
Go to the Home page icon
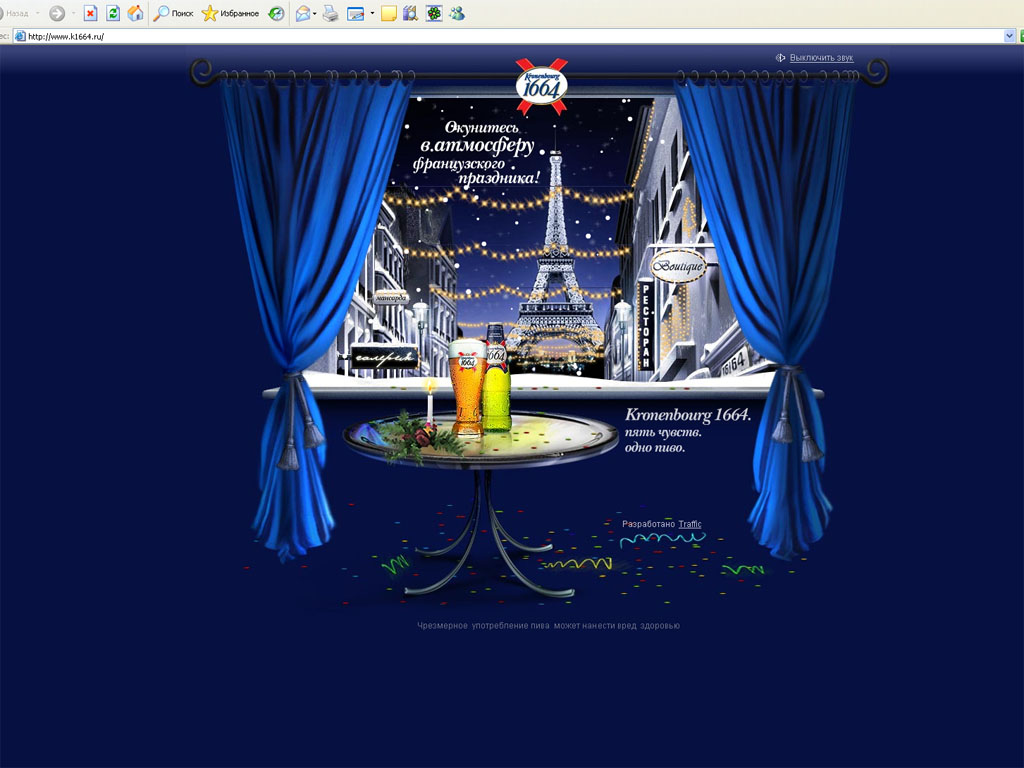tap(135, 13)
